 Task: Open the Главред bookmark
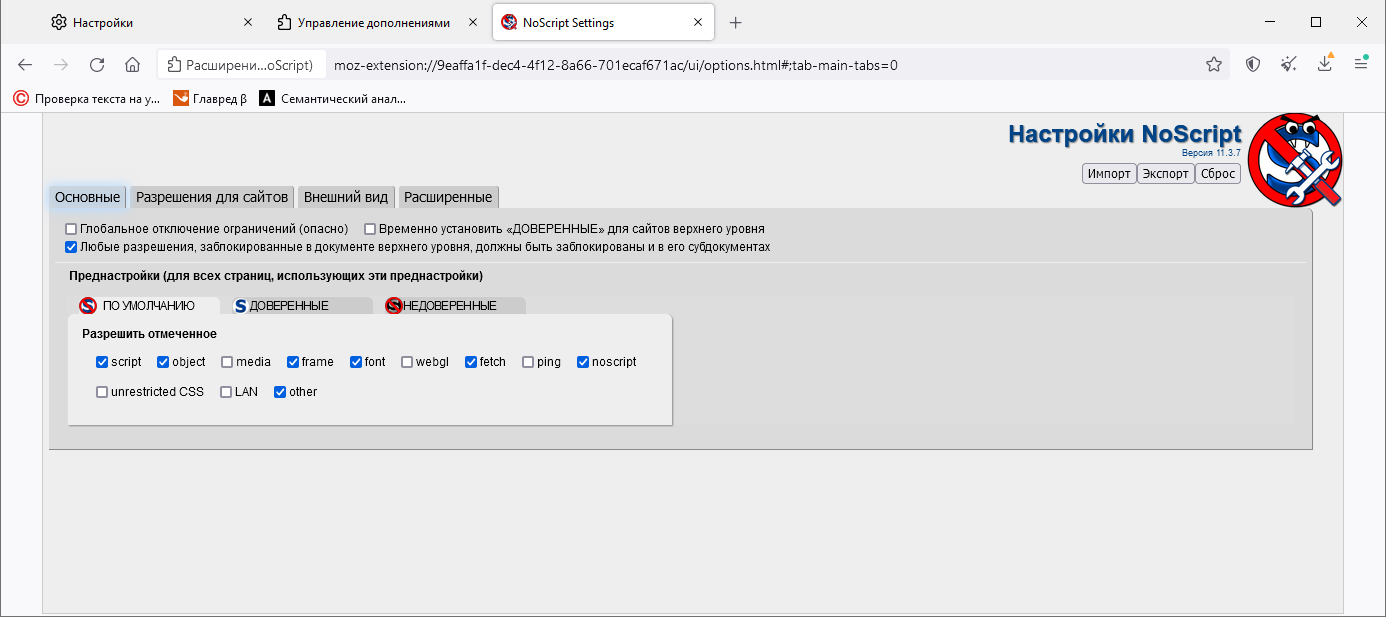coord(210,98)
